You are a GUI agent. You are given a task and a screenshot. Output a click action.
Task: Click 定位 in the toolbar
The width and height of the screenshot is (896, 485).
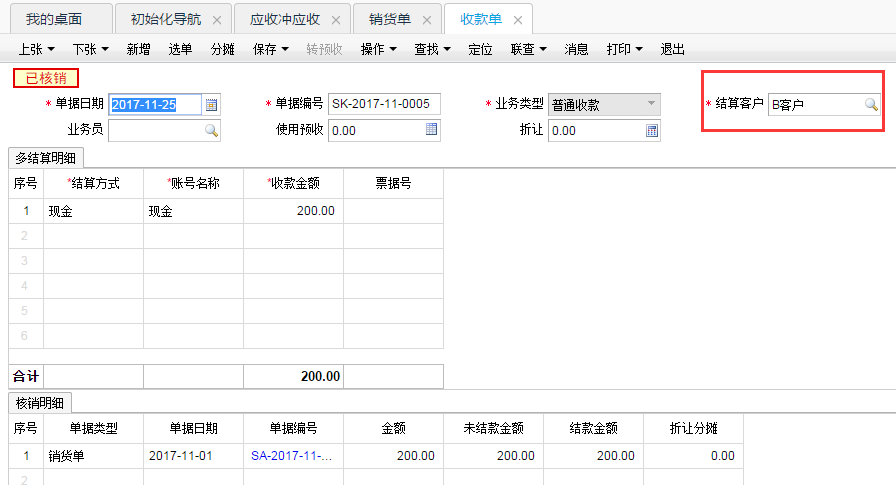480,49
